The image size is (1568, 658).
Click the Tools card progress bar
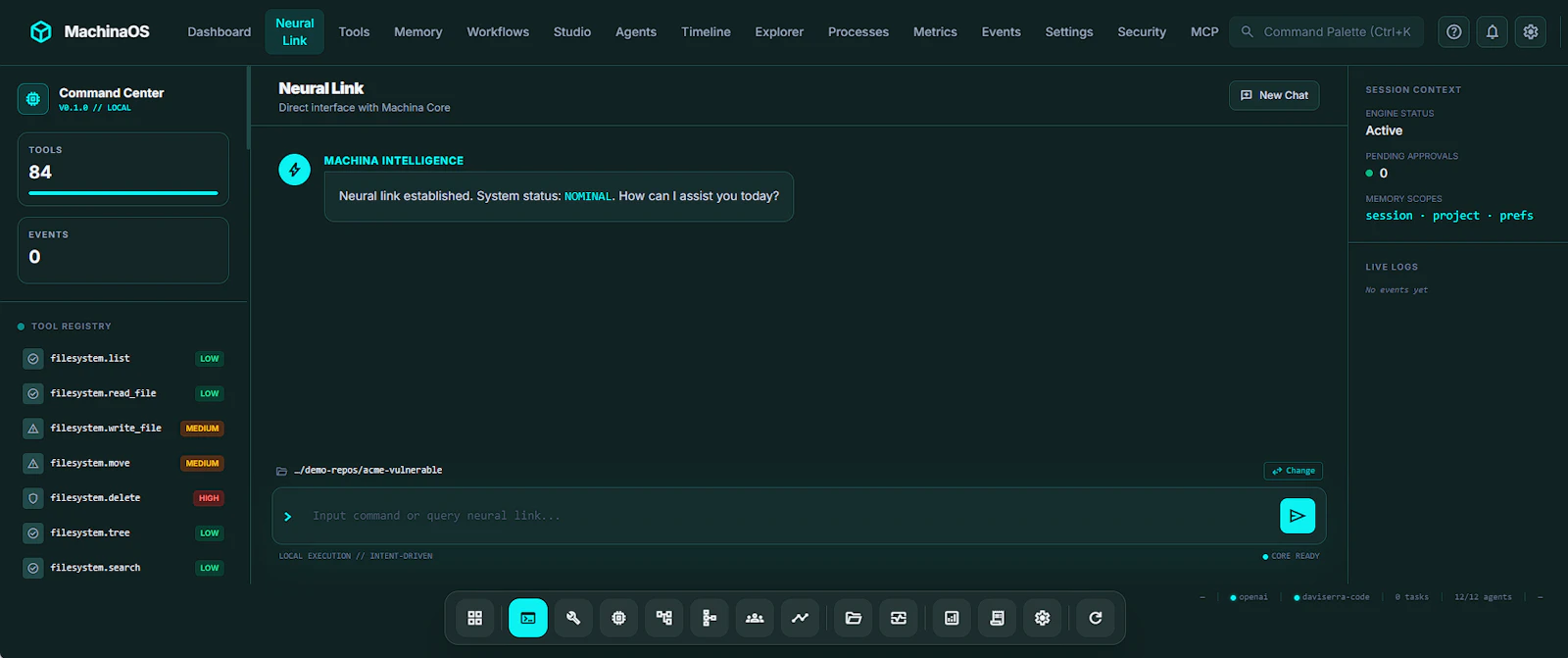[123, 193]
